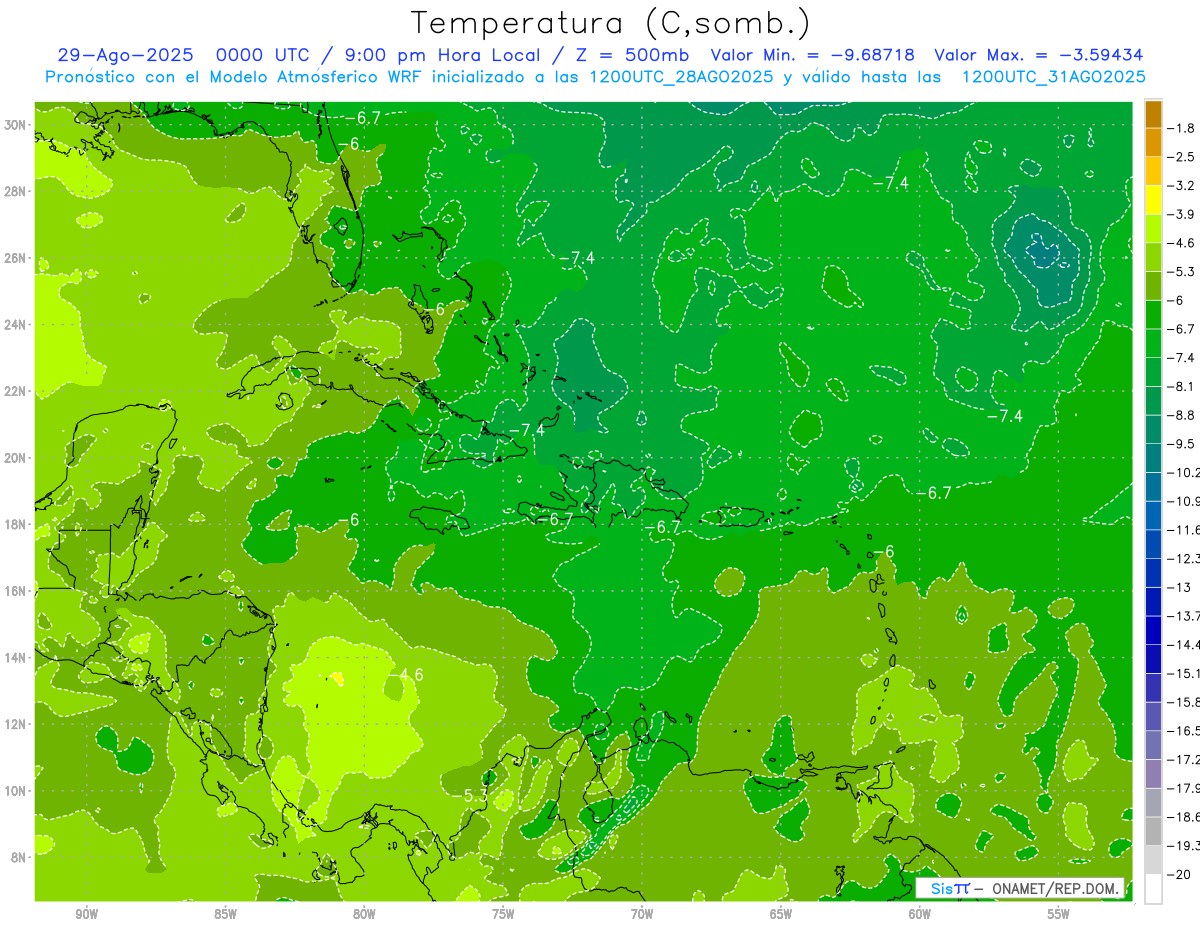1200x927 pixels.
Task: Click the colorbar label '-13'
Action: click(x=1180, y=587)
